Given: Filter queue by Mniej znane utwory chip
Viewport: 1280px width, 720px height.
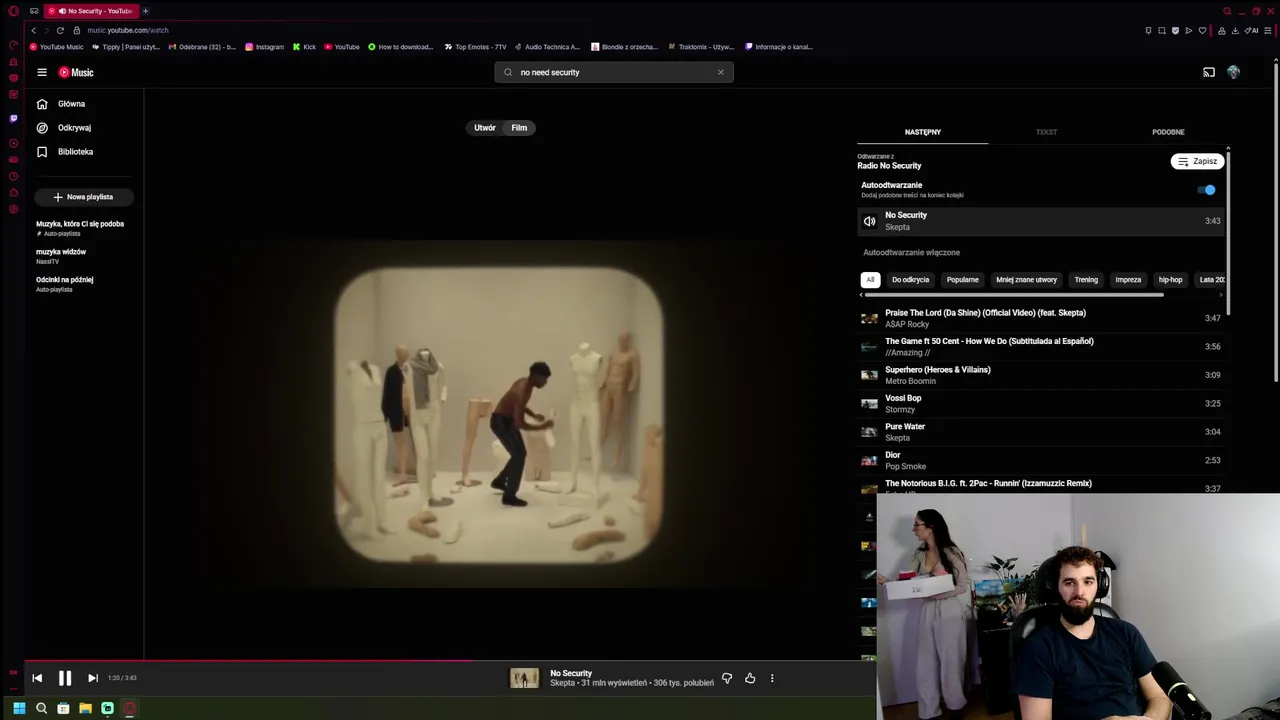Looking at the screenshot, I should click(x=1026, y=280).
